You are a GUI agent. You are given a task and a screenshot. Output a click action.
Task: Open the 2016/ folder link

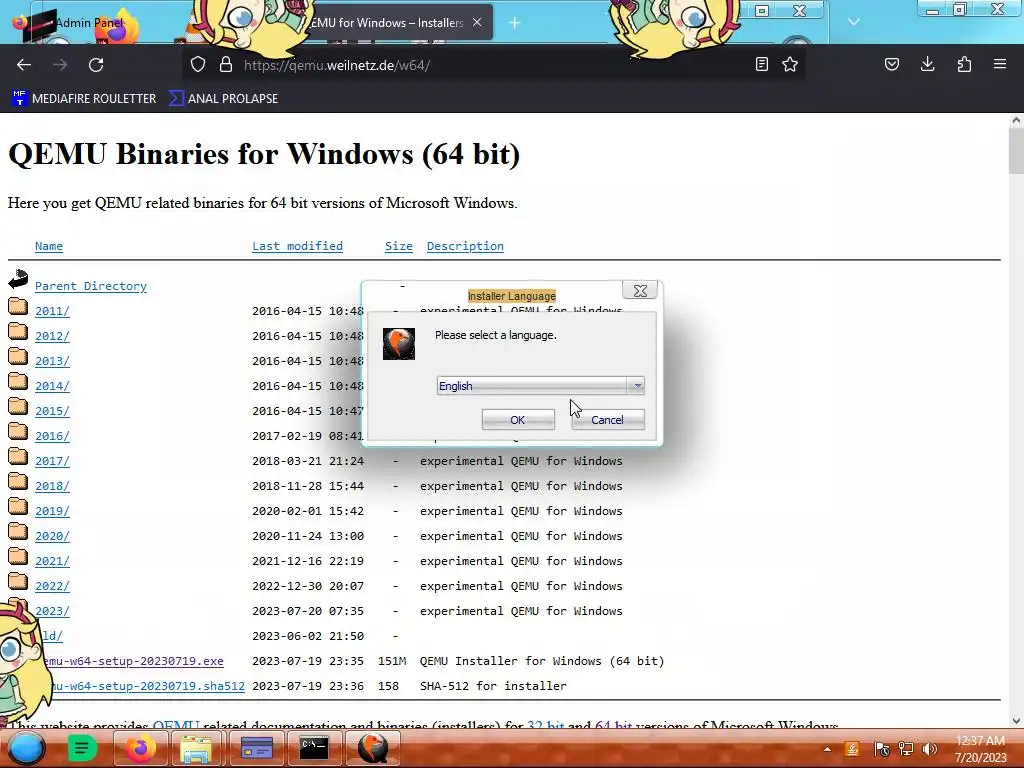[52, 436]
